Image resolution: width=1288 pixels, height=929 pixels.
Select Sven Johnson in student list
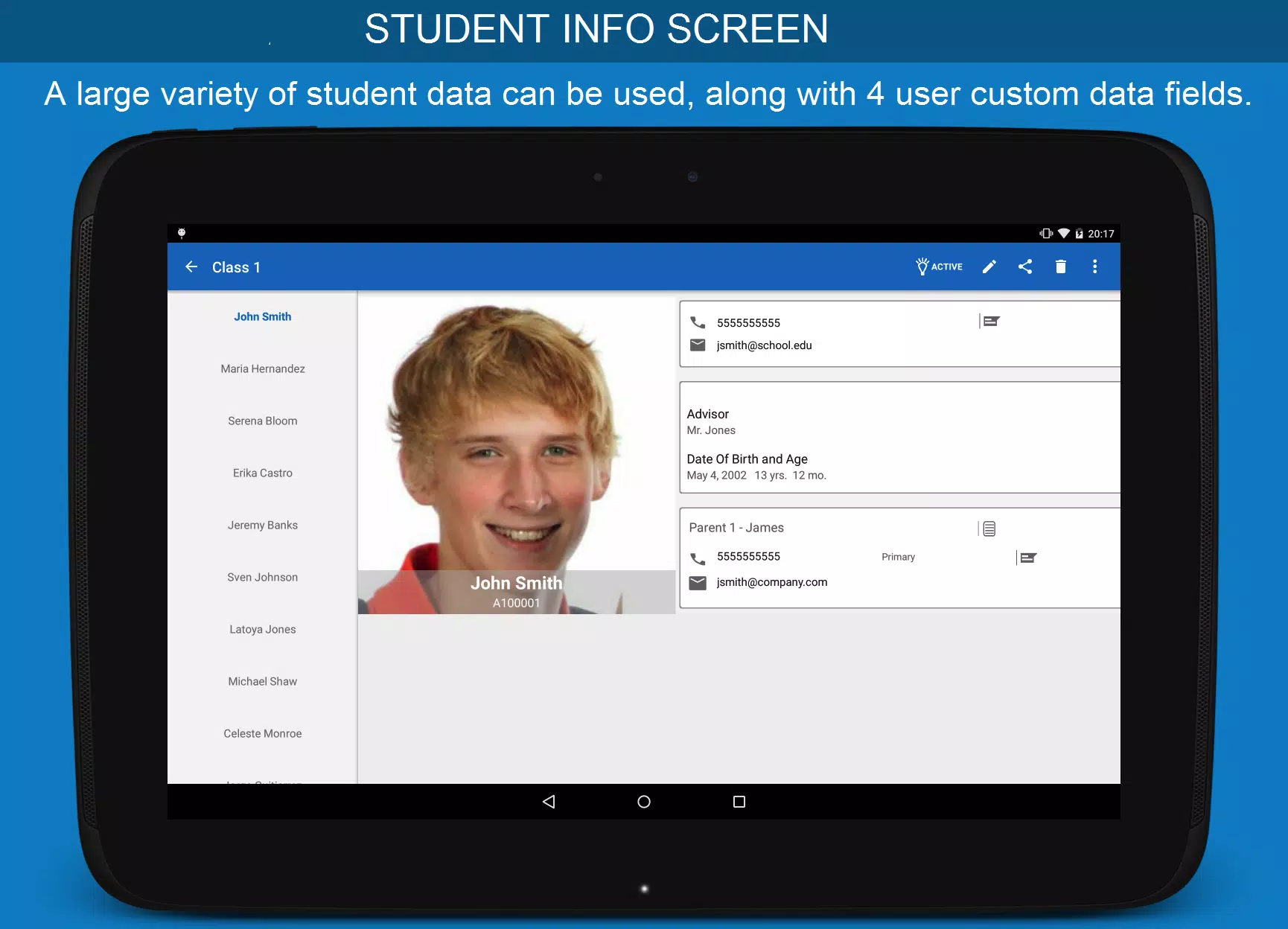pyautogui.click(x=262, y=577)
